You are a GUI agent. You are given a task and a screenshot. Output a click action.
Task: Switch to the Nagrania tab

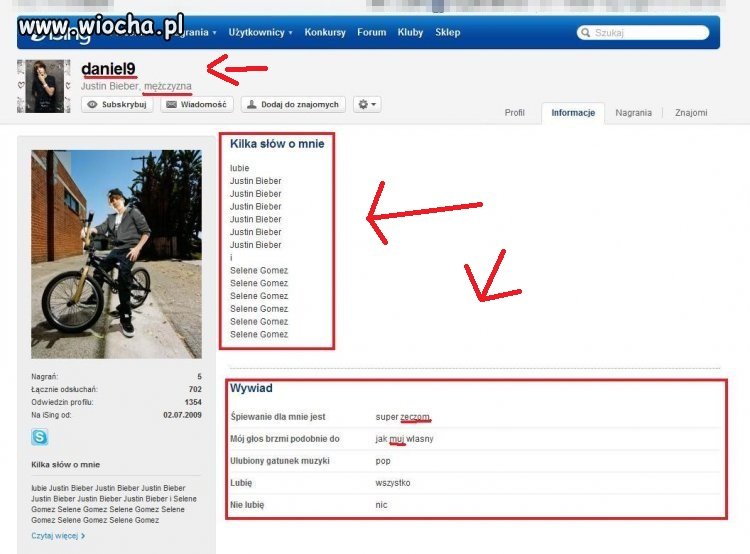pos(633,113)
